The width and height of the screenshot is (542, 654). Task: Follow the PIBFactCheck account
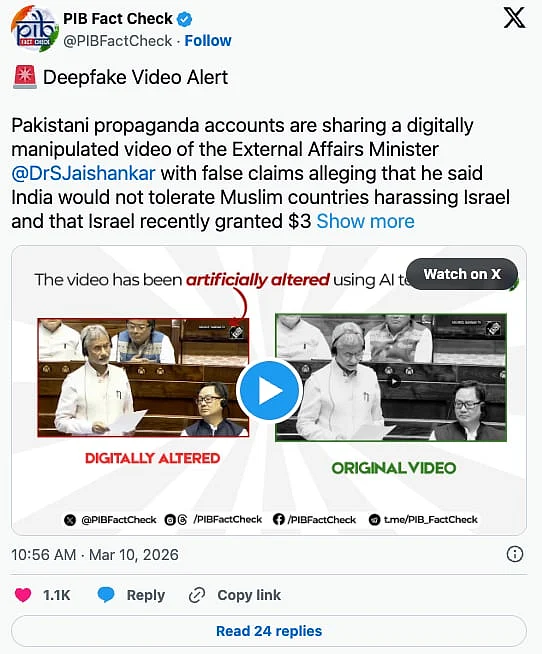point(208,41)
